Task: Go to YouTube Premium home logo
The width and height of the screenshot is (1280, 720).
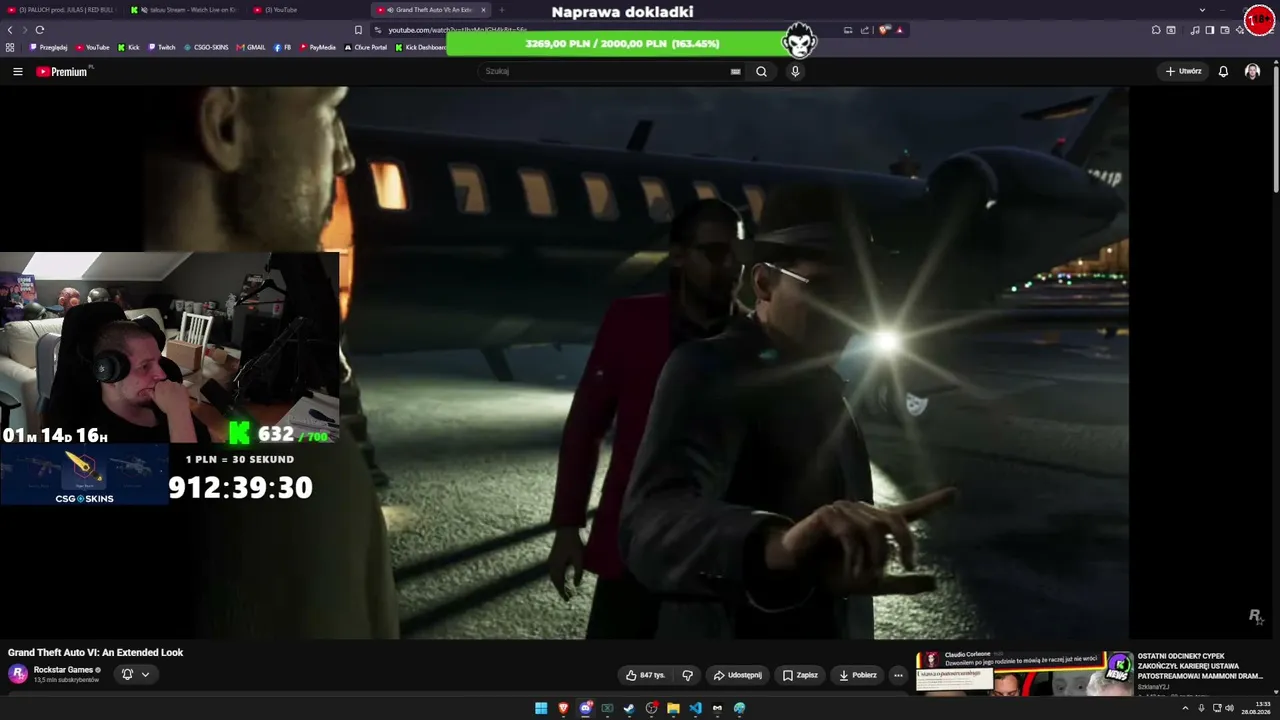Action: click(62, 72)
